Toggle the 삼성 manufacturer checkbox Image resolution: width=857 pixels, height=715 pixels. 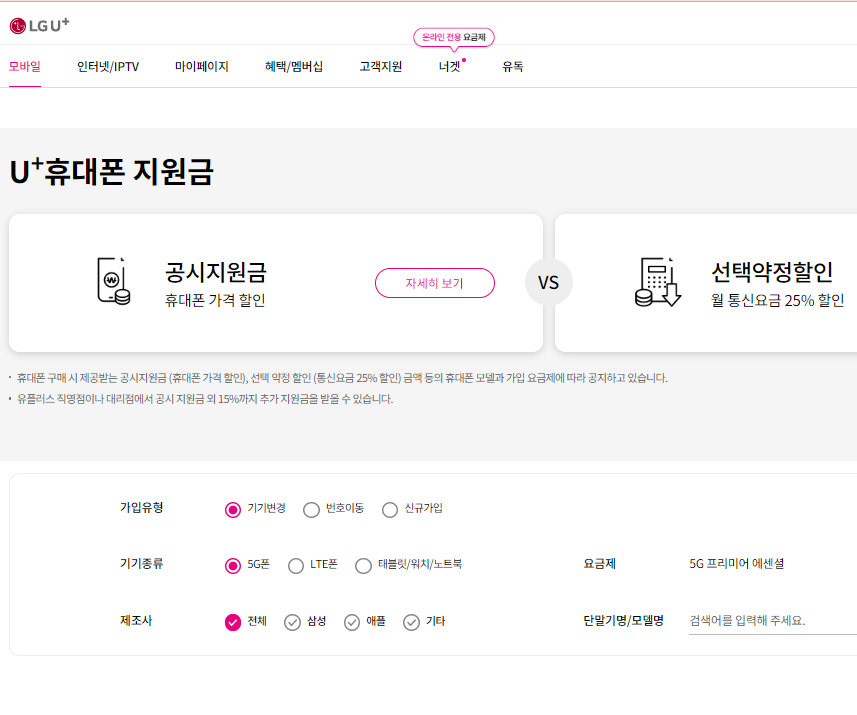[292, 622]
